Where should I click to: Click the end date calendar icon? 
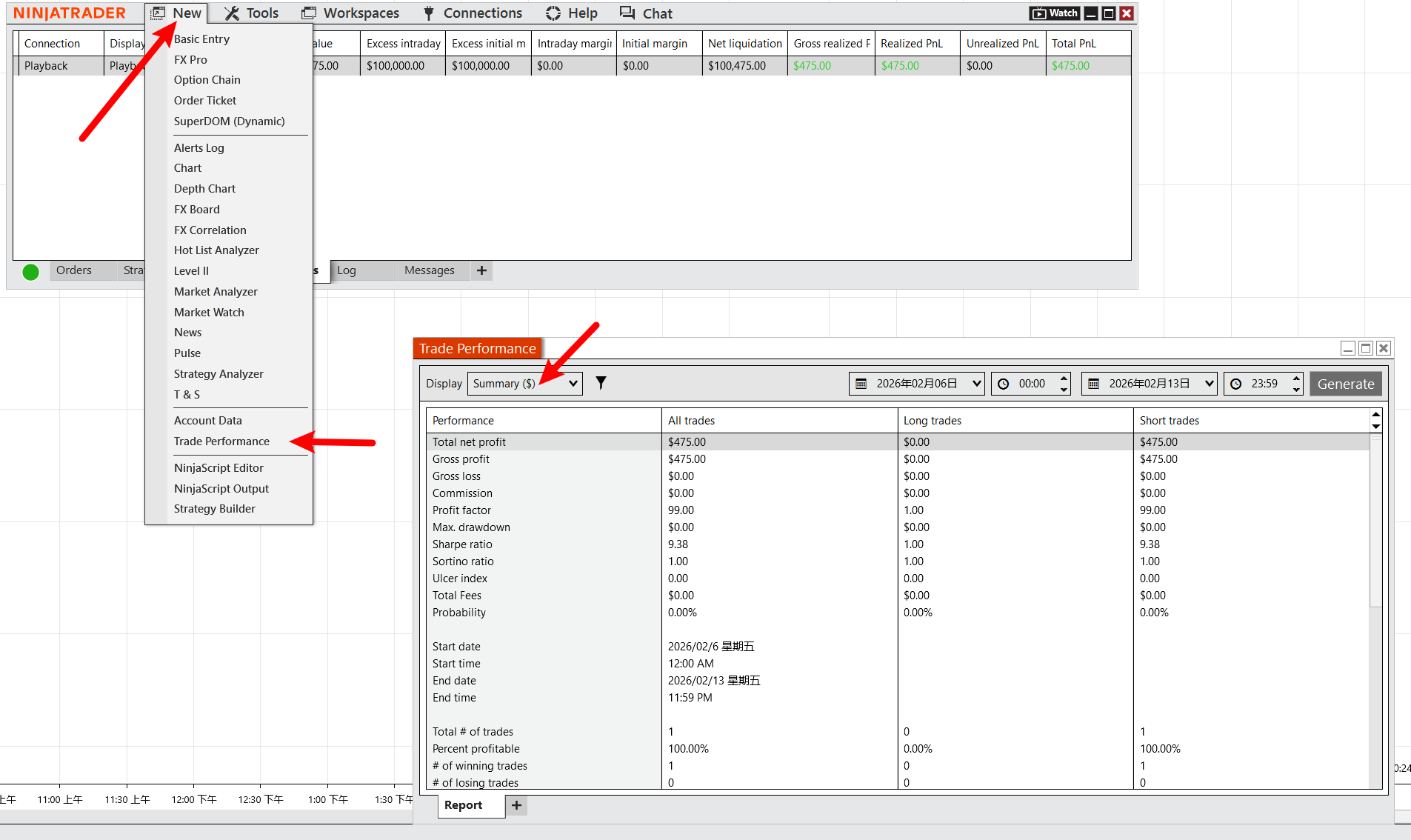click(x=1093, y=384)
